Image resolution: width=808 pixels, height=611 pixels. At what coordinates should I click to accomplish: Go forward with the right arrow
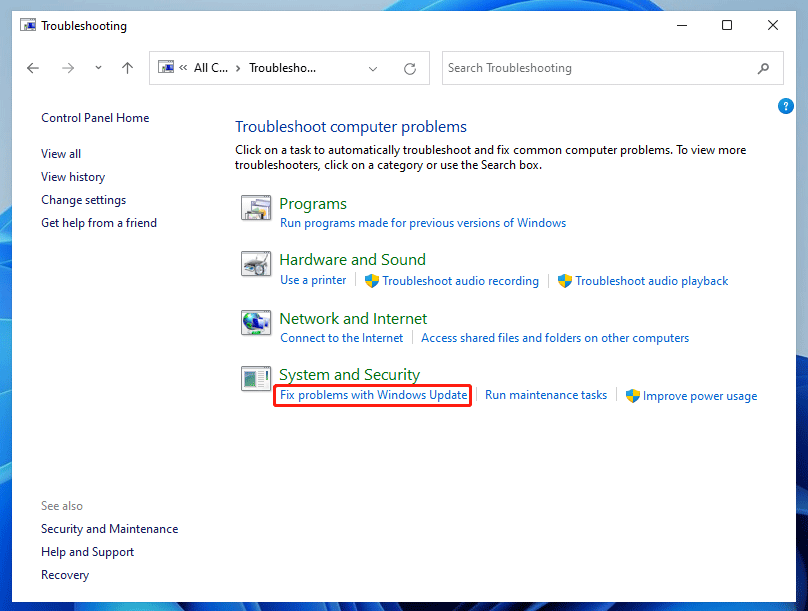(x=68, y=68)
